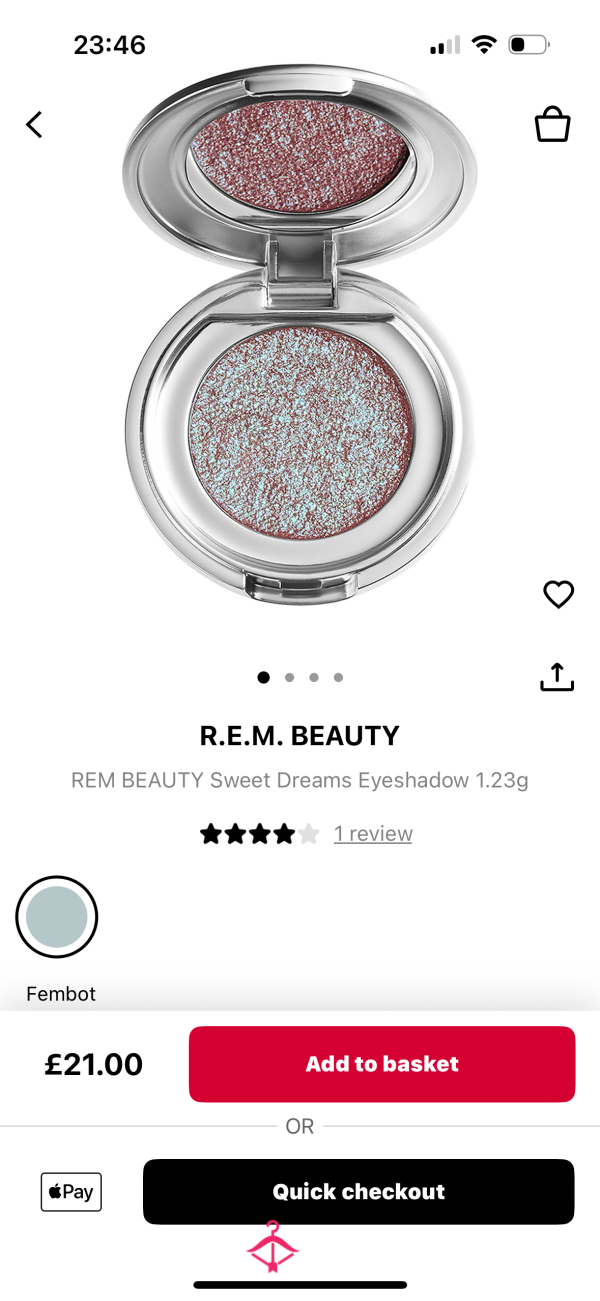Open the 1 review link

(373, 834)
